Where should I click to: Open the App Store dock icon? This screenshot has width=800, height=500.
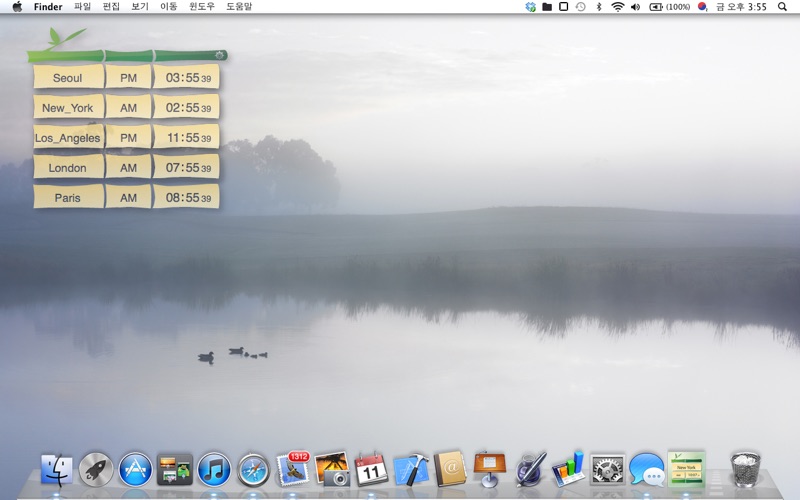tap(135, 468)
